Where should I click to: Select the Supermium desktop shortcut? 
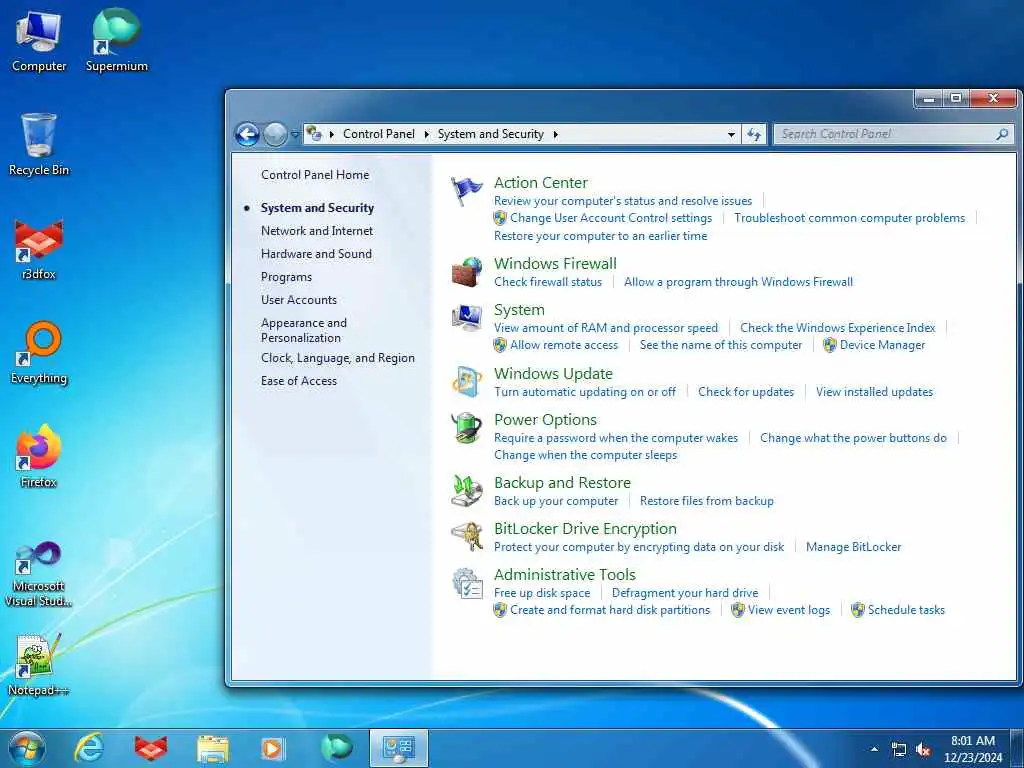click(x=117, y=40)
